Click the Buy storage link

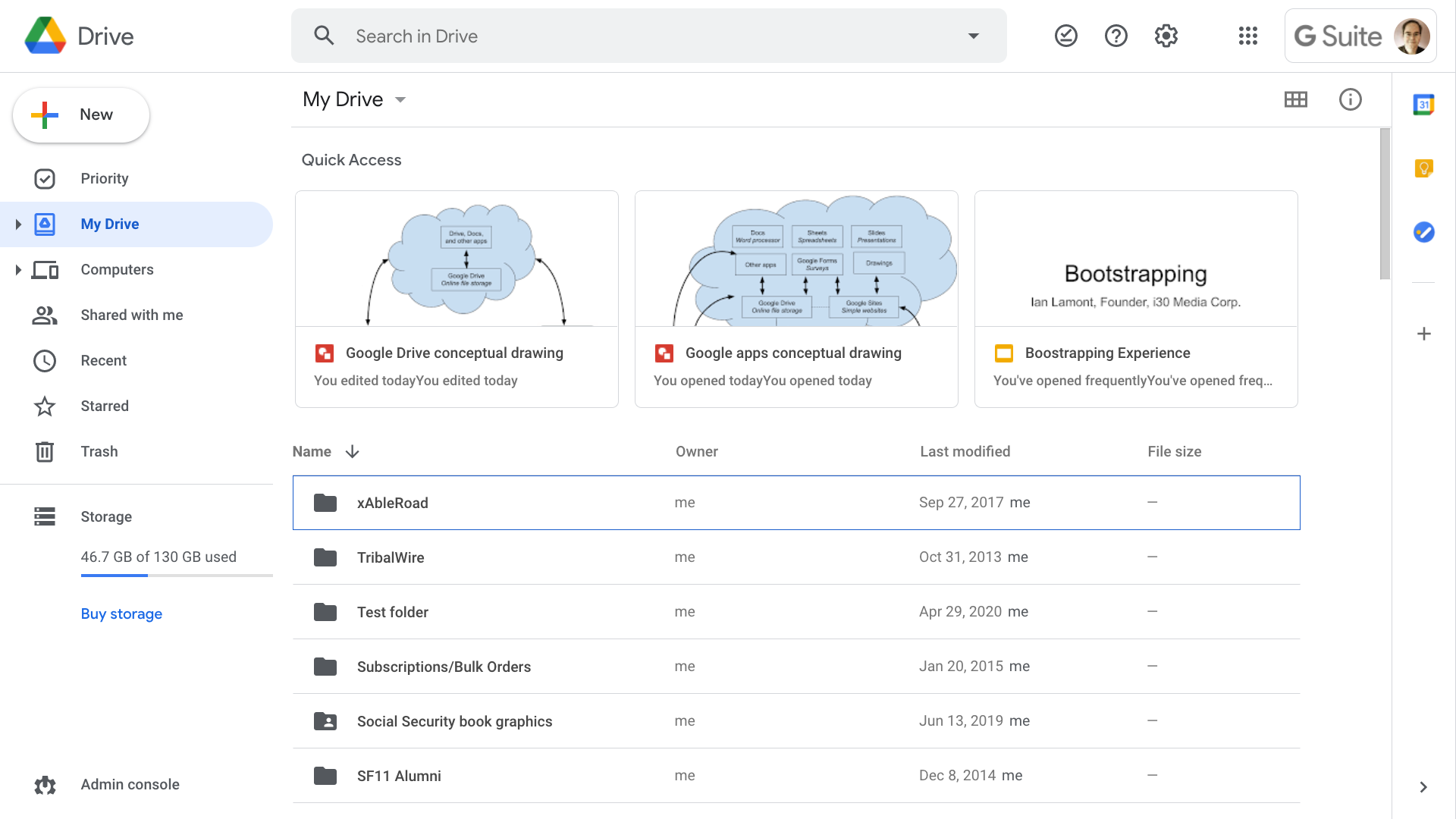tap(121, 613)
